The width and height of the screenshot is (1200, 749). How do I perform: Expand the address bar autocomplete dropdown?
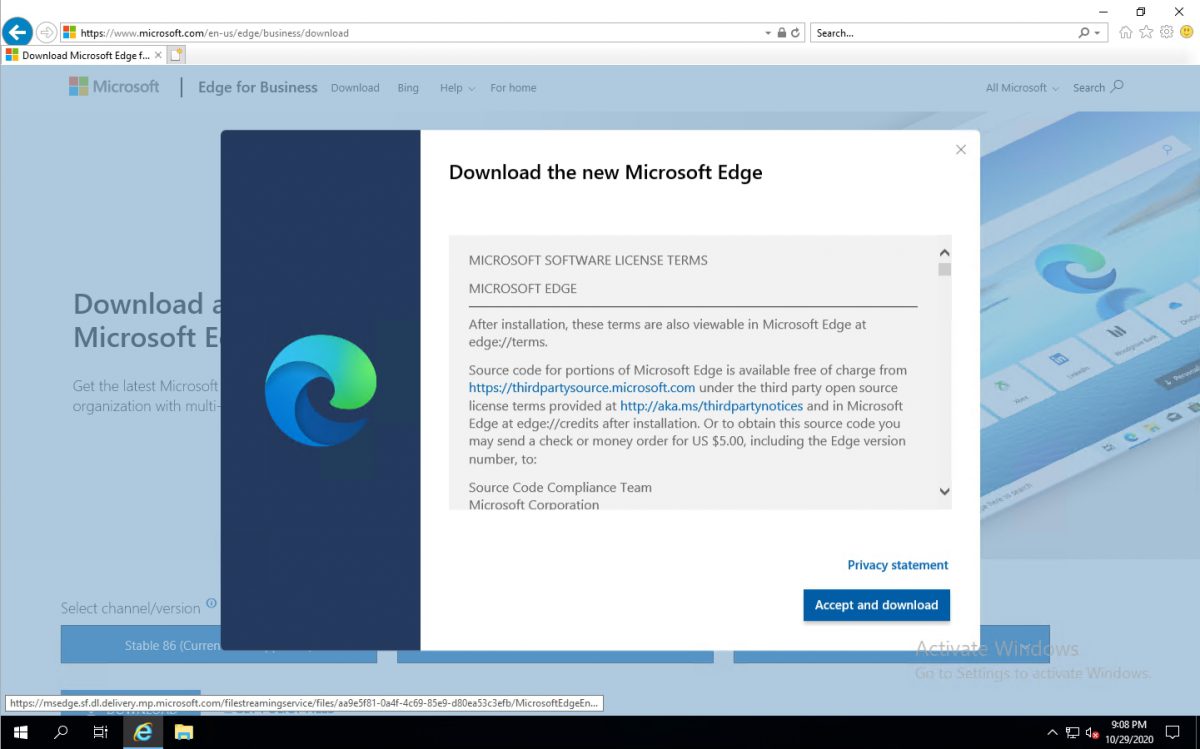pos(768,33)
